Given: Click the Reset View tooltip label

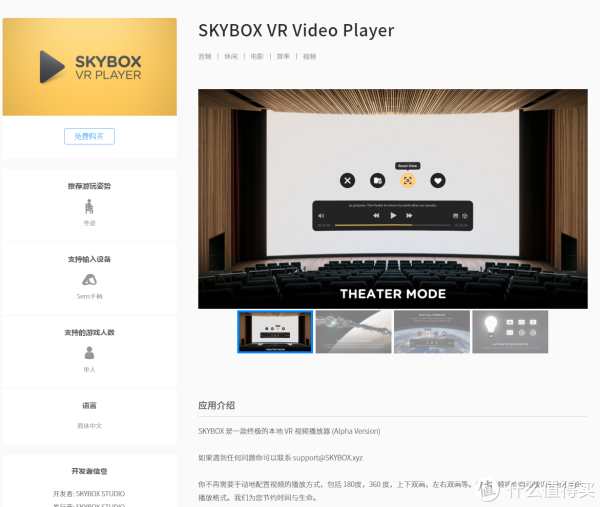Looking at the screenshot, I should (408, 166).
